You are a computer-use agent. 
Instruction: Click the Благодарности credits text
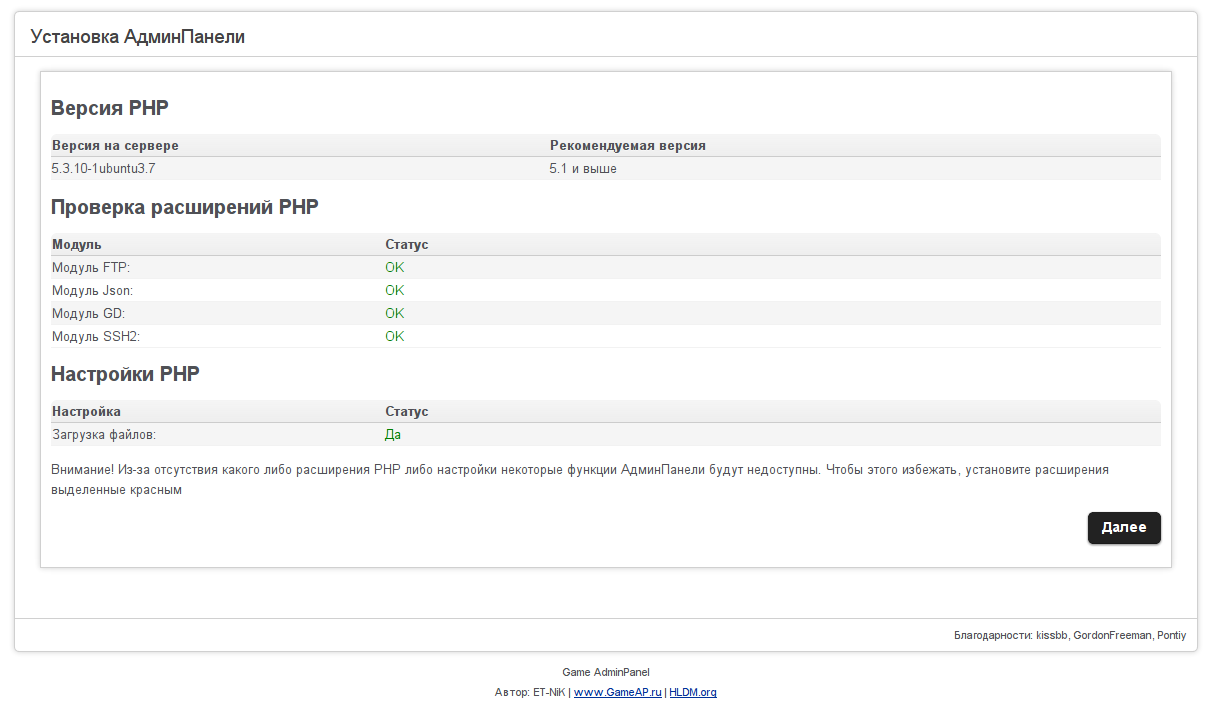coord(1070,636)
